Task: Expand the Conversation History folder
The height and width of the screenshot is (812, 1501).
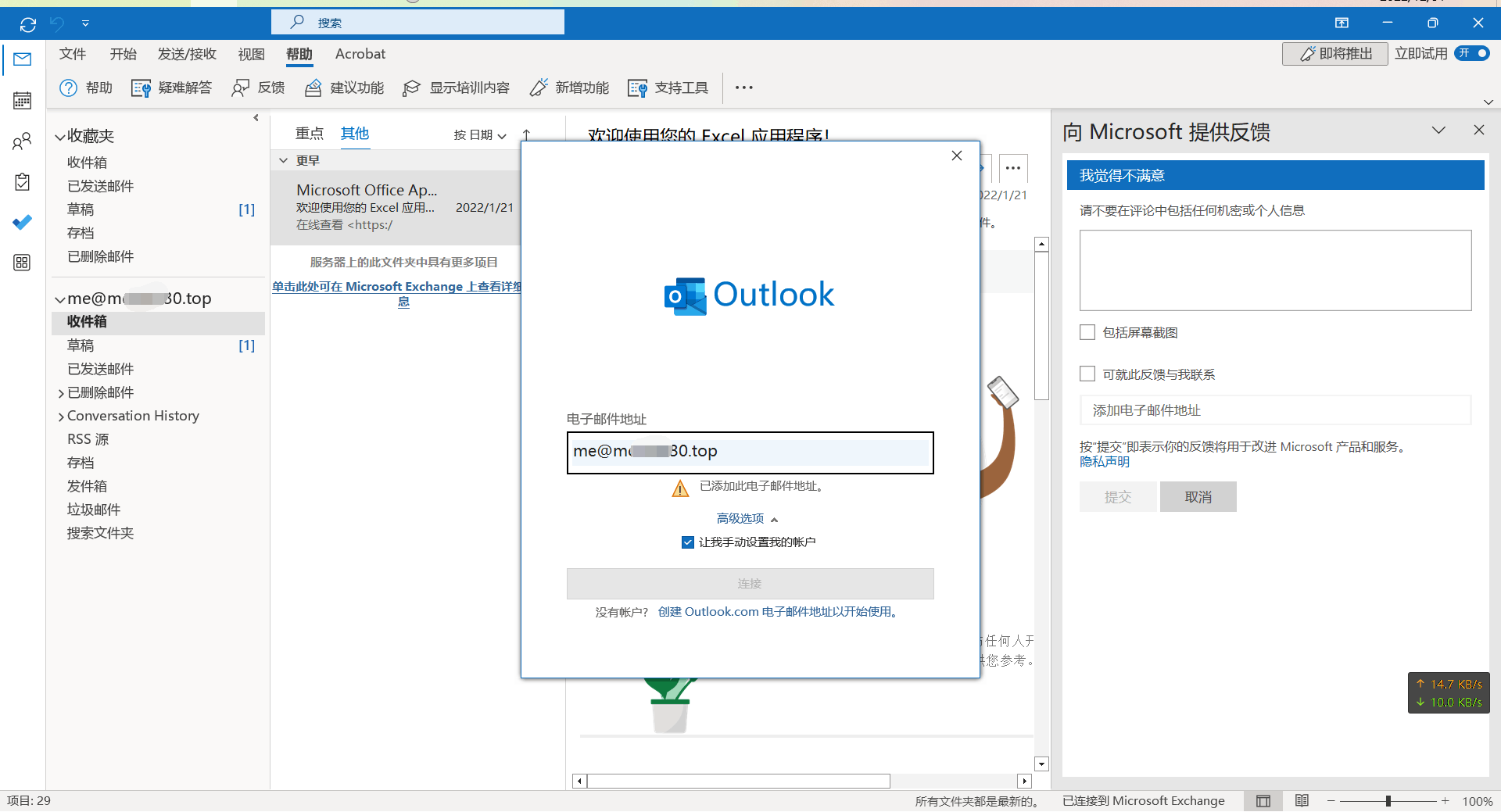Action: 61,416
